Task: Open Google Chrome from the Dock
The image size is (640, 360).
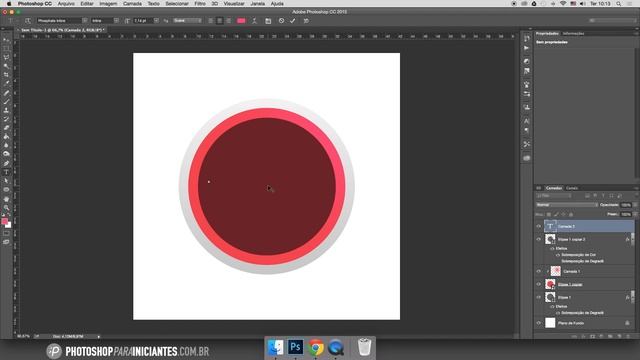Action: (316, 347)
